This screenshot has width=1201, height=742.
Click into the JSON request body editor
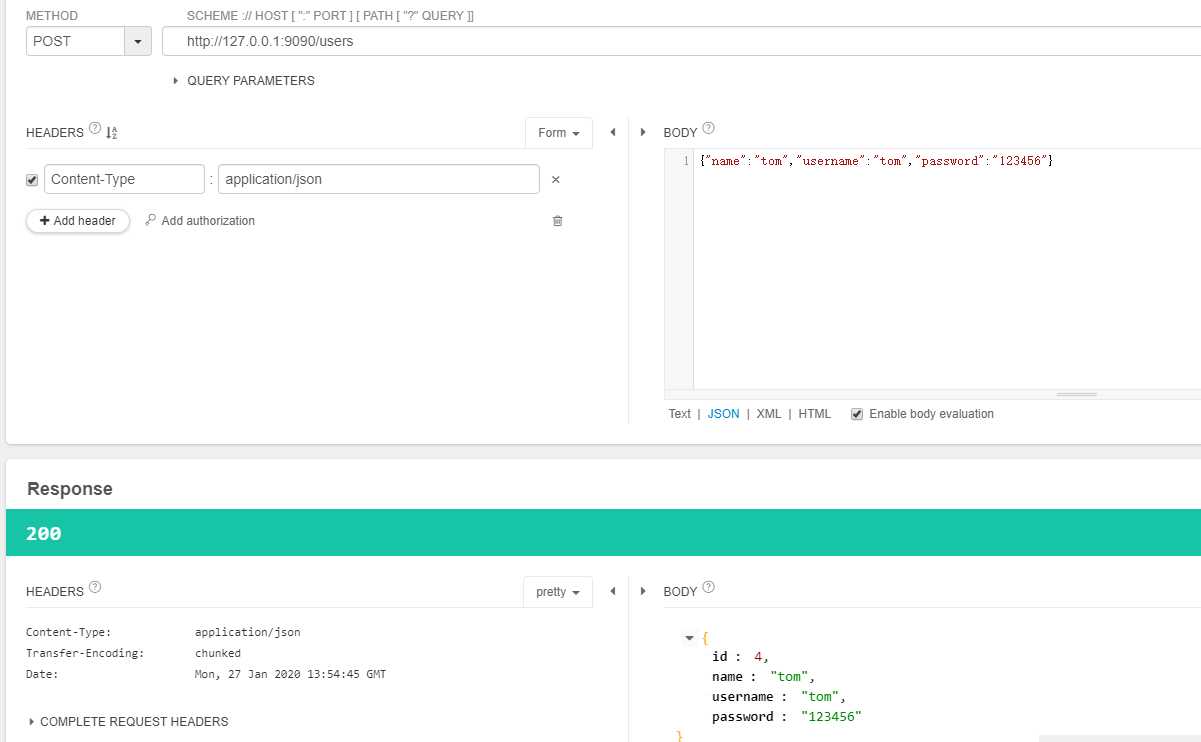point(947,270)
